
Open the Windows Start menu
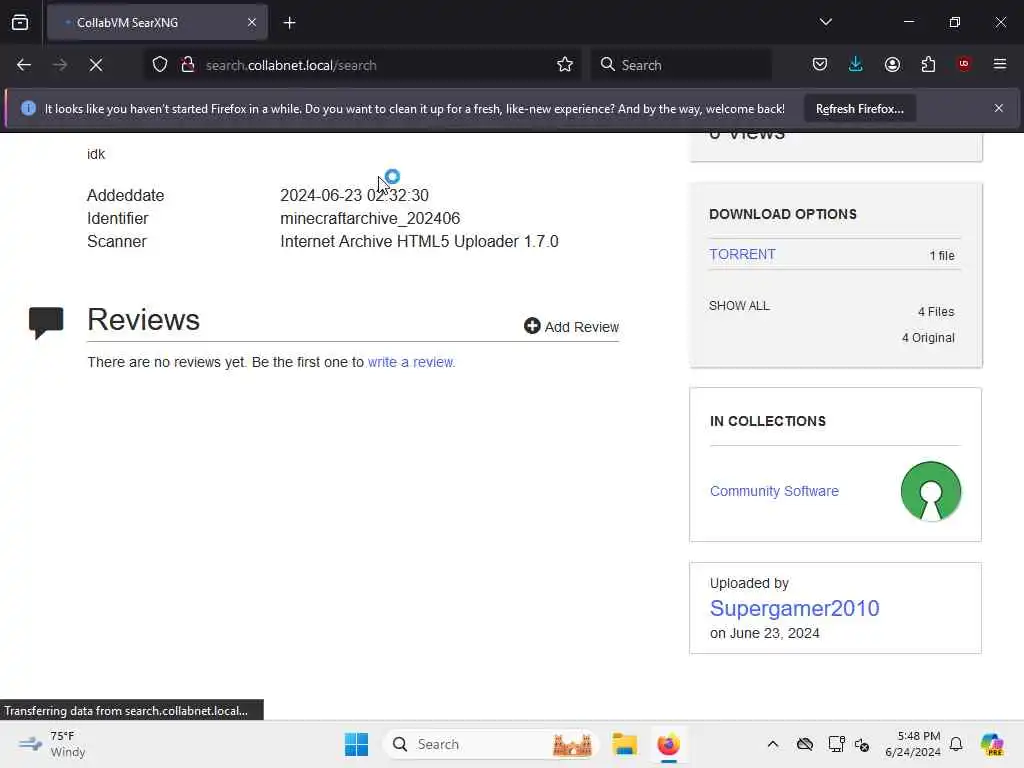click(x=356, y=744)
